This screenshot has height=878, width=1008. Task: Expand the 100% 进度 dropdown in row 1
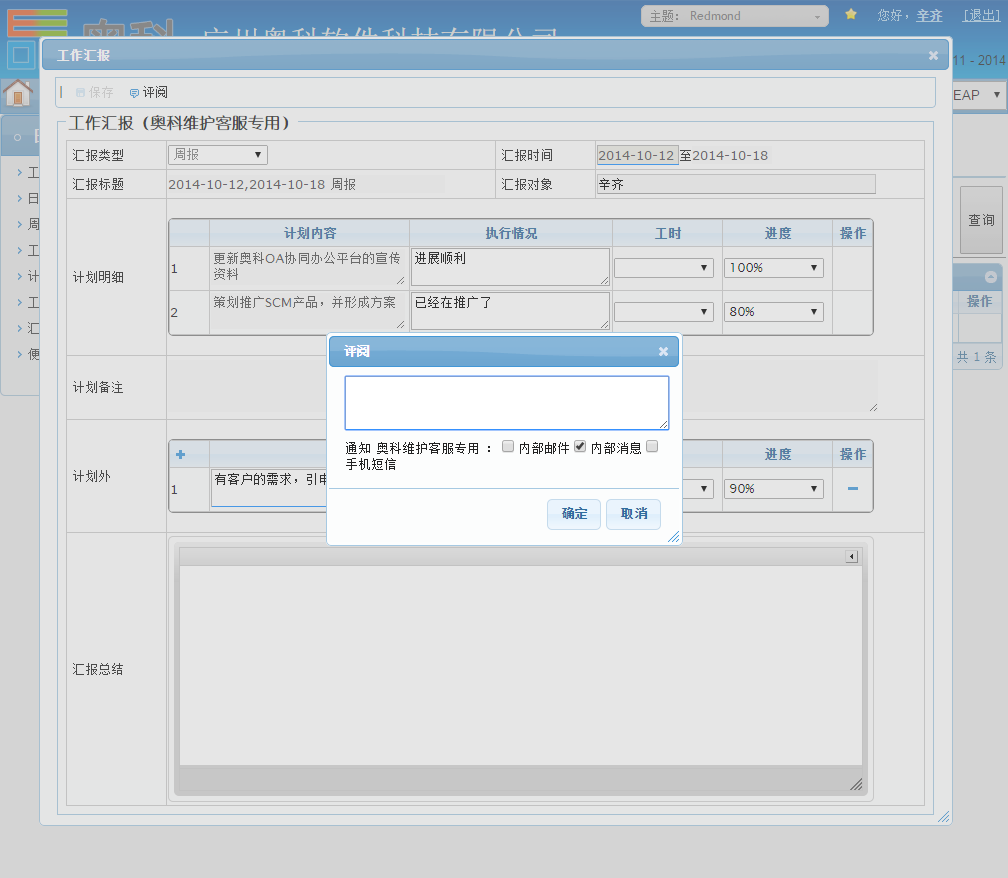click(774, 268)
